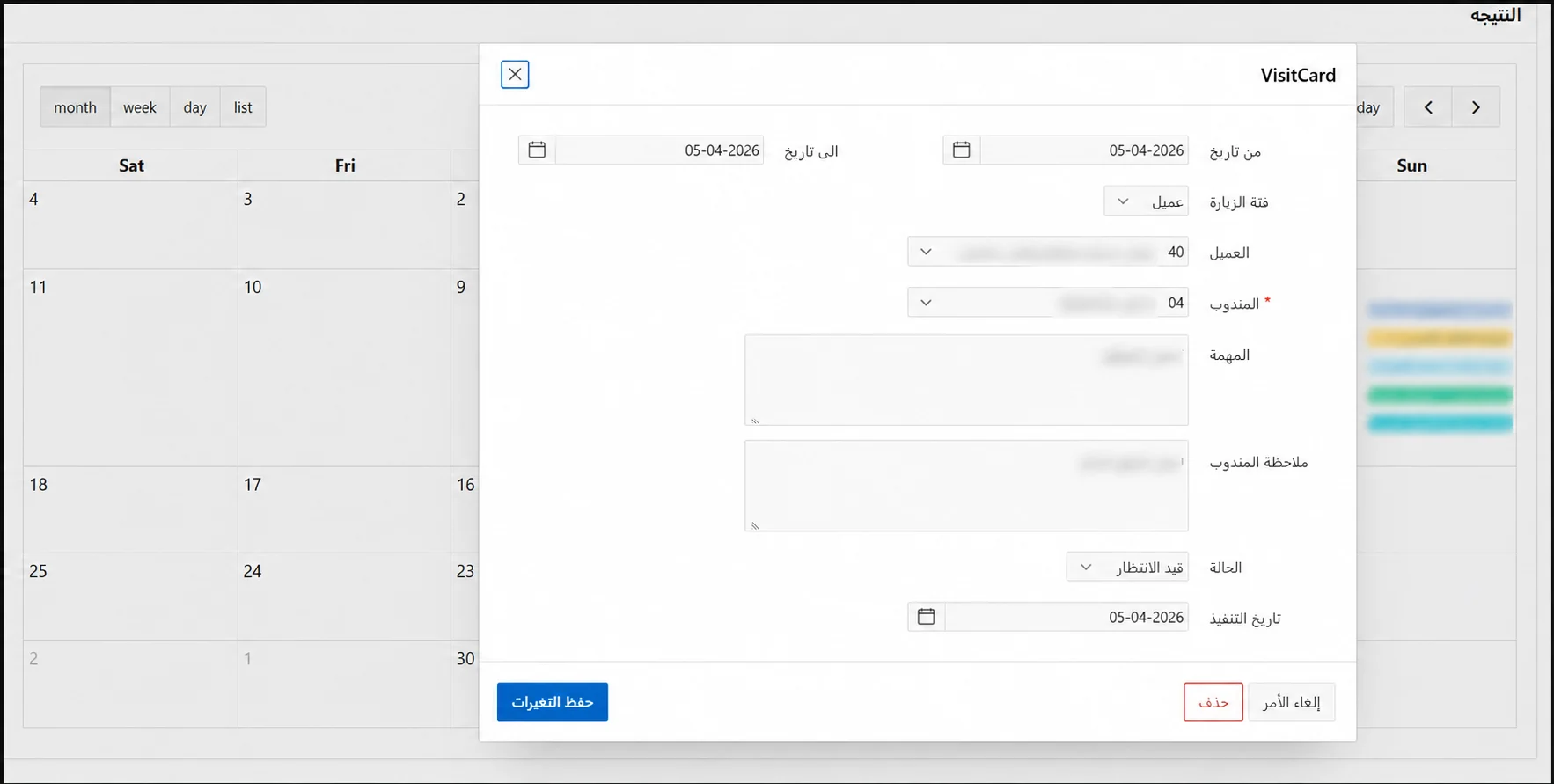Click the تاريخ التنفيذ date field

pos(1067,617)
